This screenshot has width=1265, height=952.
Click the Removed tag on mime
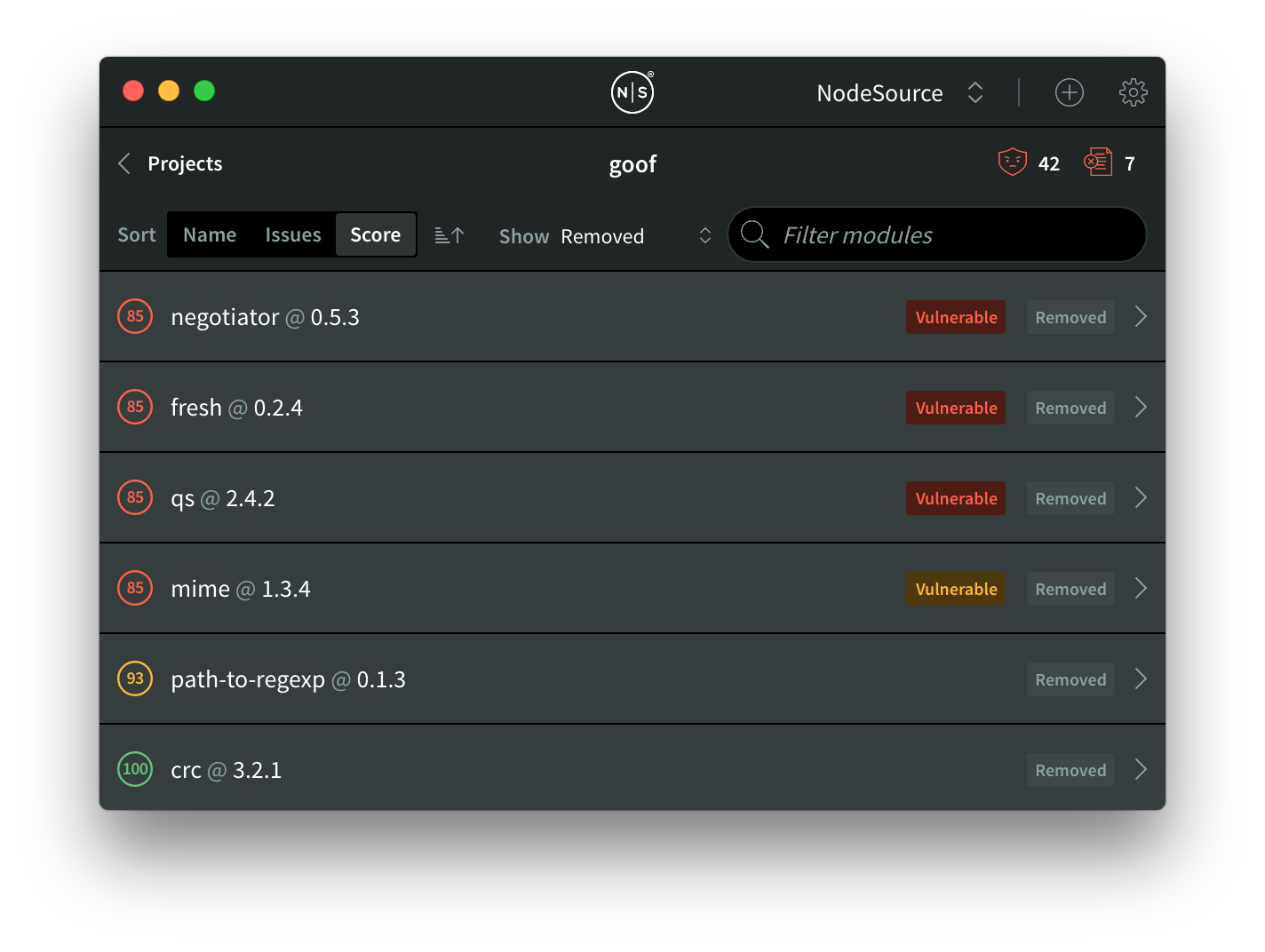[1070, 589]
